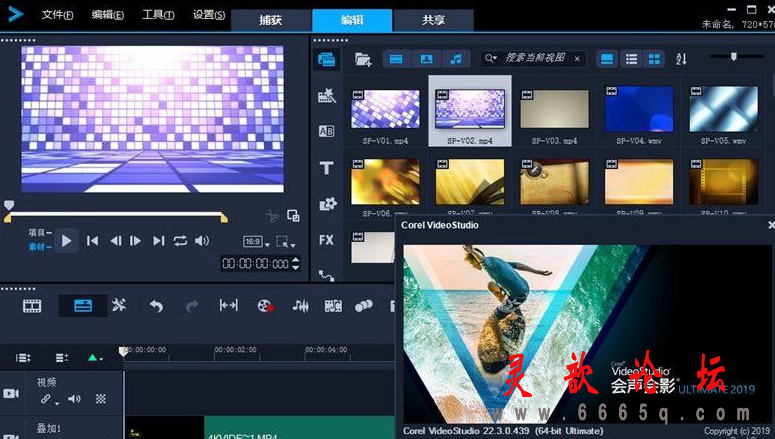The width and height of the screenshot is (775, 439).
Task: Play the preview
Action: [x=66, y=241]
